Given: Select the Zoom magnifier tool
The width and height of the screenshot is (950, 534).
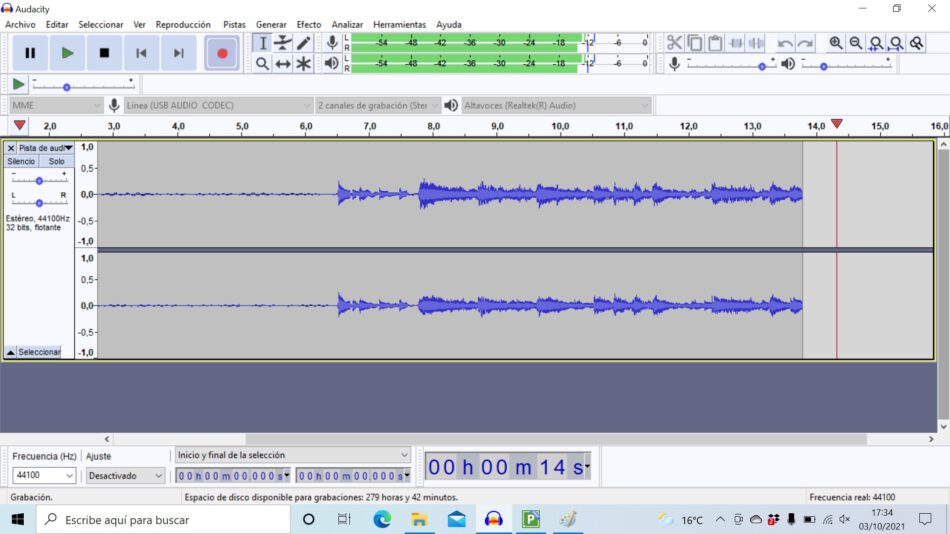Looking at the screenshot, I should point(262,64).
